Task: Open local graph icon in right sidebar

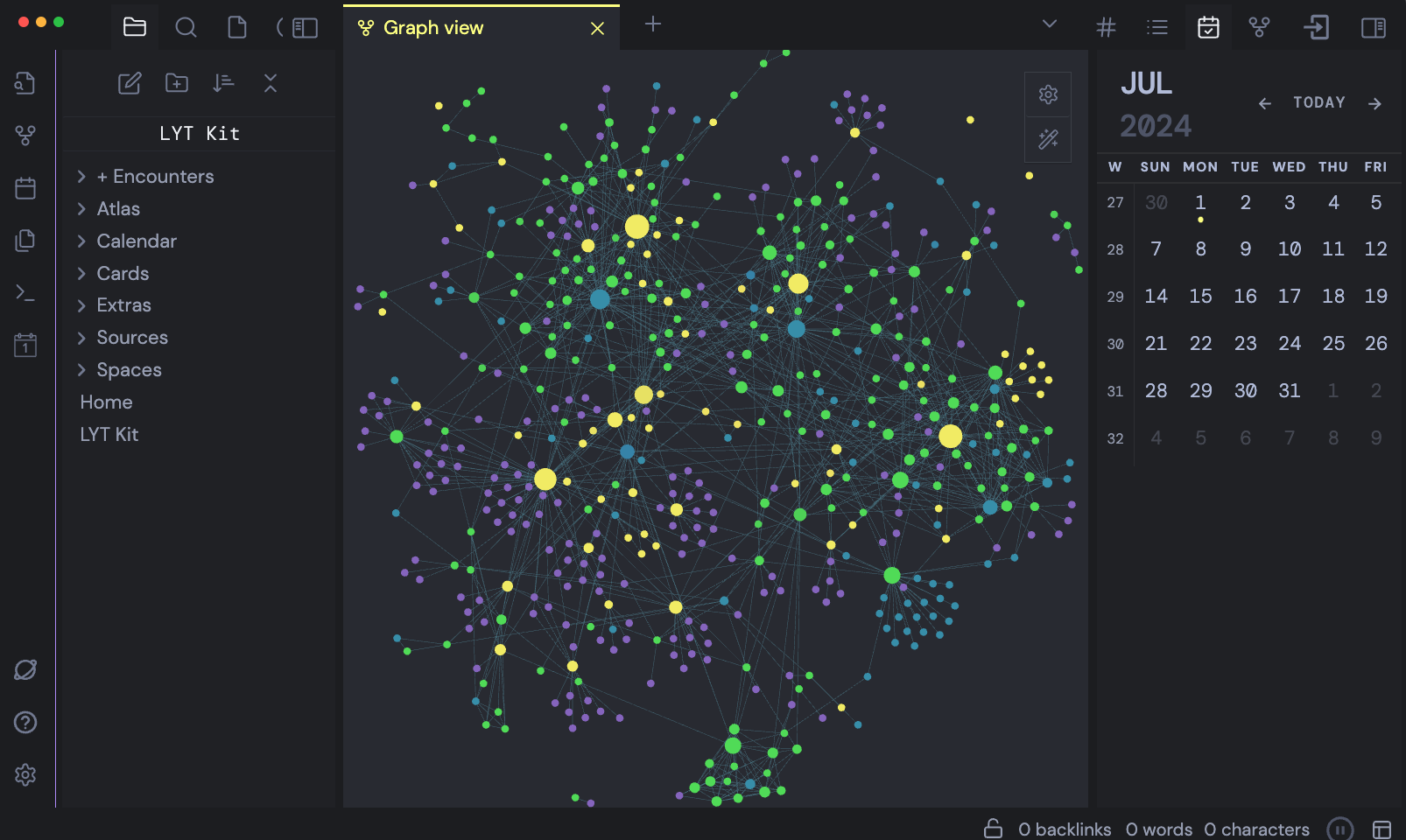Action: pos(1259,27)
